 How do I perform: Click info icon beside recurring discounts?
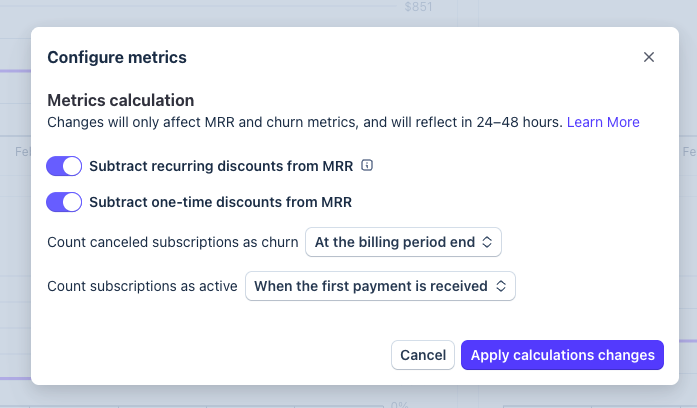point(367,165)
